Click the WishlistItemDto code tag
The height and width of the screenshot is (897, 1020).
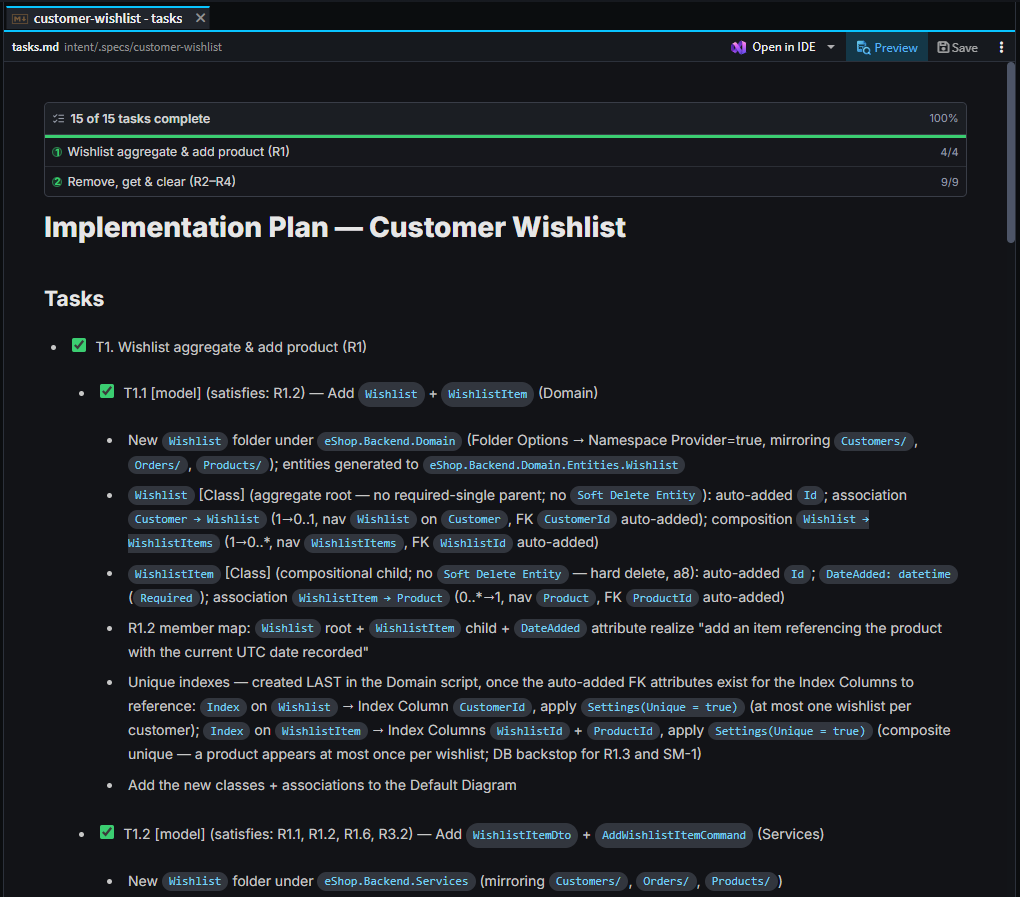[522, 835]
